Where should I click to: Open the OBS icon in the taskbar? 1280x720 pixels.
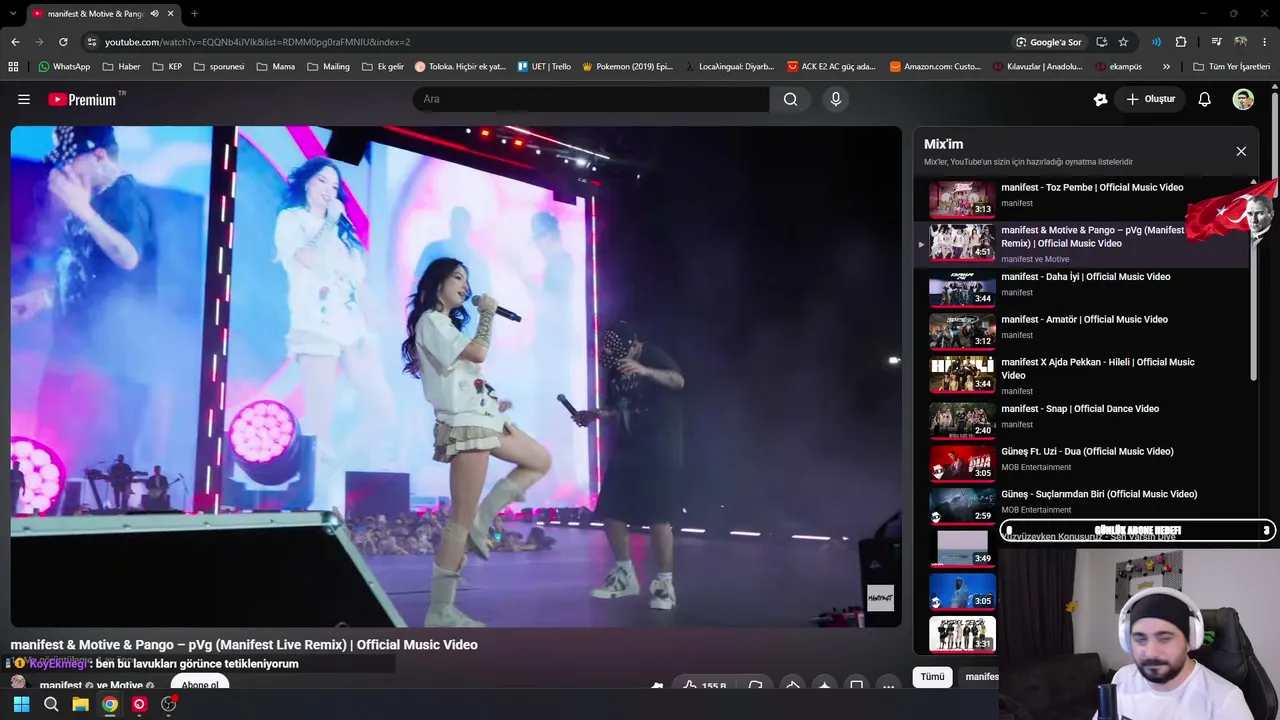point(169,704)
